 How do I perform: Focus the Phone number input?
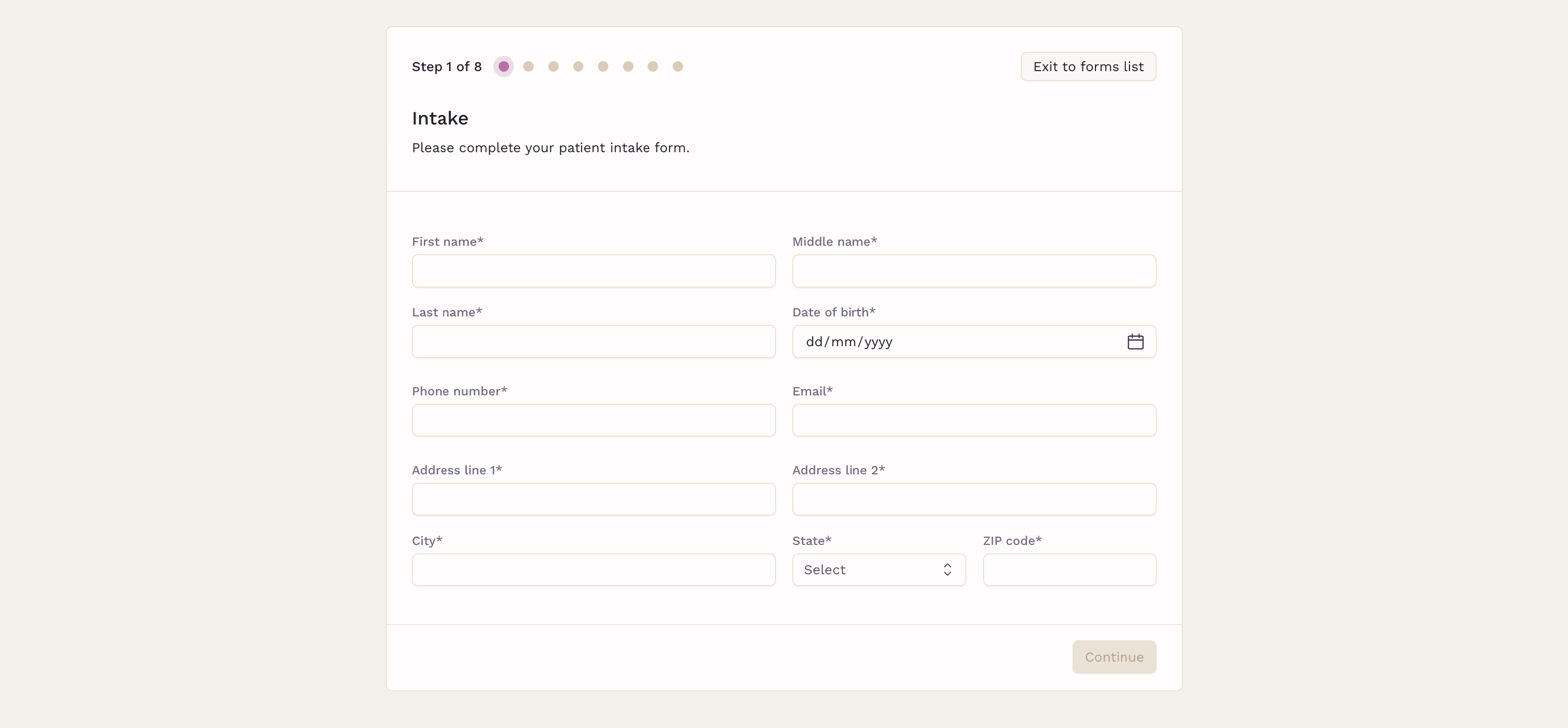coord(593,420)
